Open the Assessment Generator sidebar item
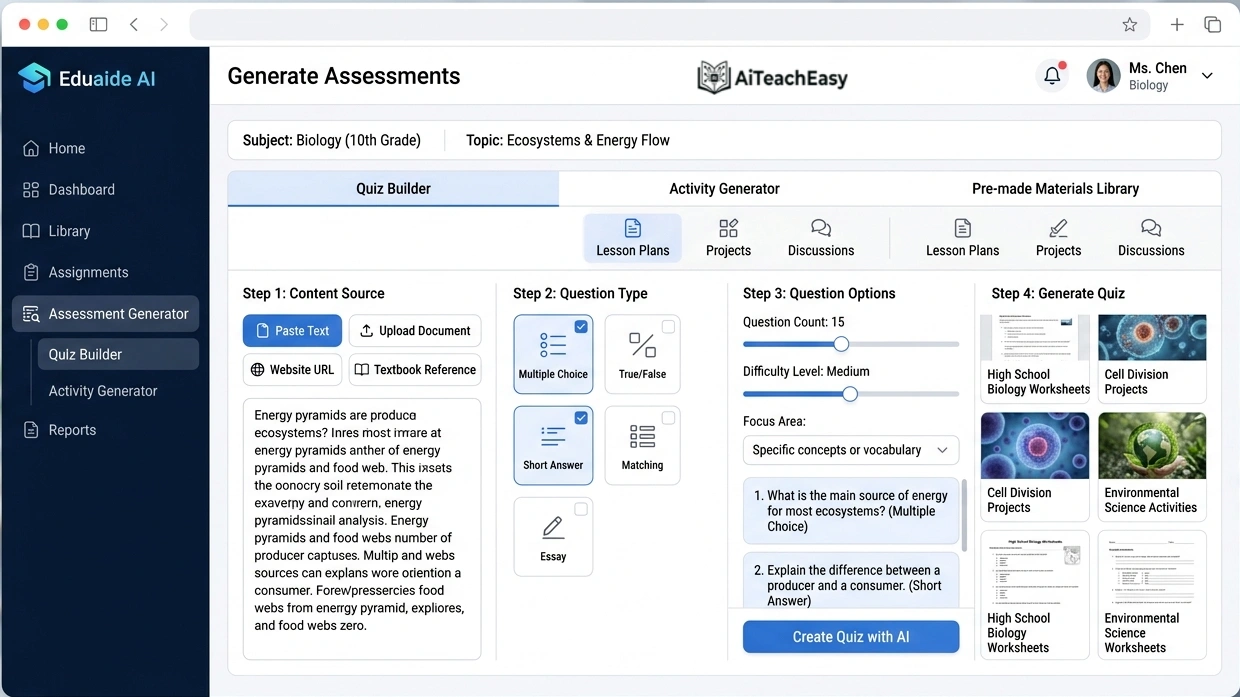Image resolution: width=1240 pixels, height=697 pixels. click(x=104, y=313)
